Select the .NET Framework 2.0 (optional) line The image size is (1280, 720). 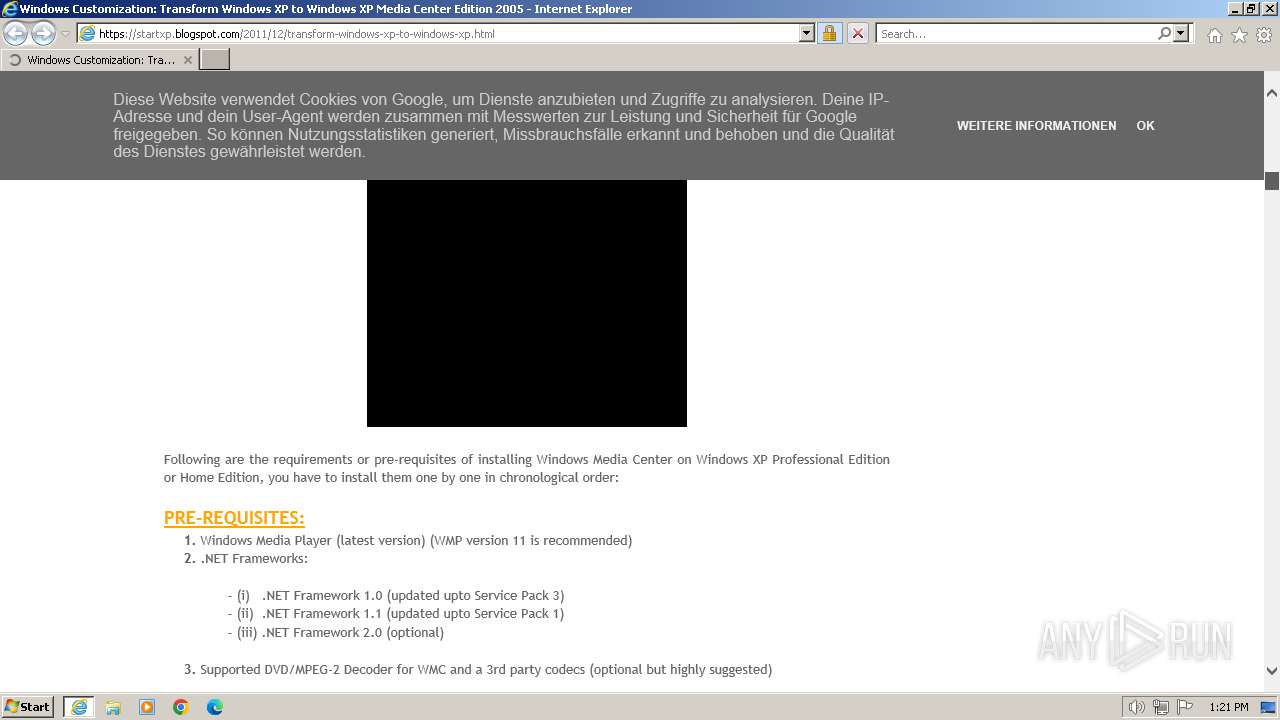click(336, 633)
